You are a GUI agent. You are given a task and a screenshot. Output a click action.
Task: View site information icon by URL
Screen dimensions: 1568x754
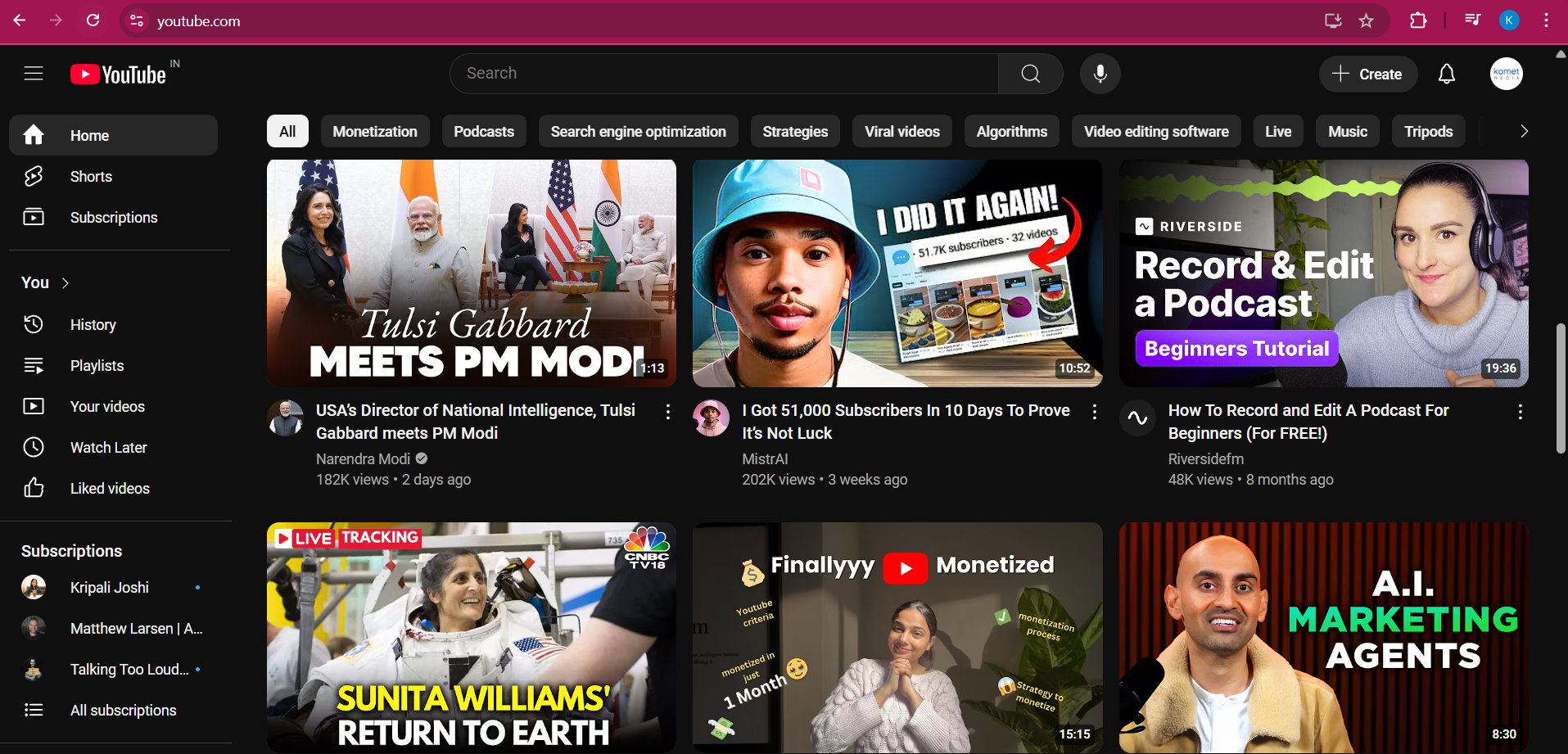click(137, 20)
